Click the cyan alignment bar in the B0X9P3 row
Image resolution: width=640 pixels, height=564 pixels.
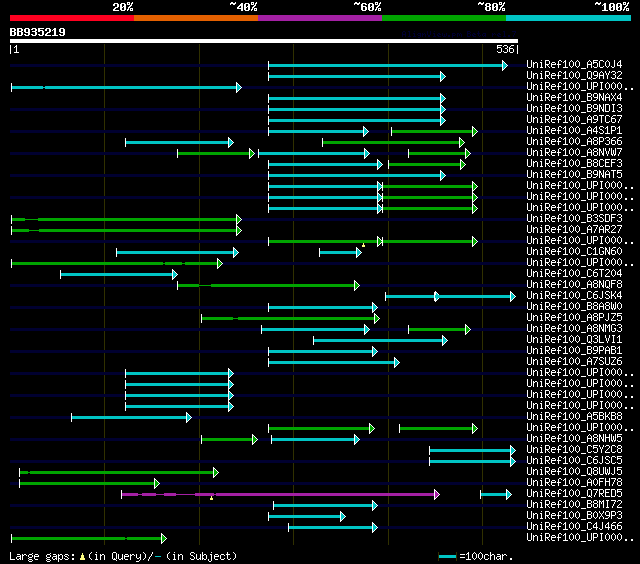[x=307, y=517]
